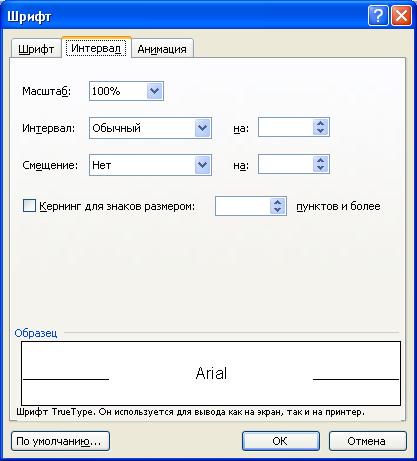
Task: Increase kerning point size spinner
Action: pyautogui.click(x=277, y=202)
